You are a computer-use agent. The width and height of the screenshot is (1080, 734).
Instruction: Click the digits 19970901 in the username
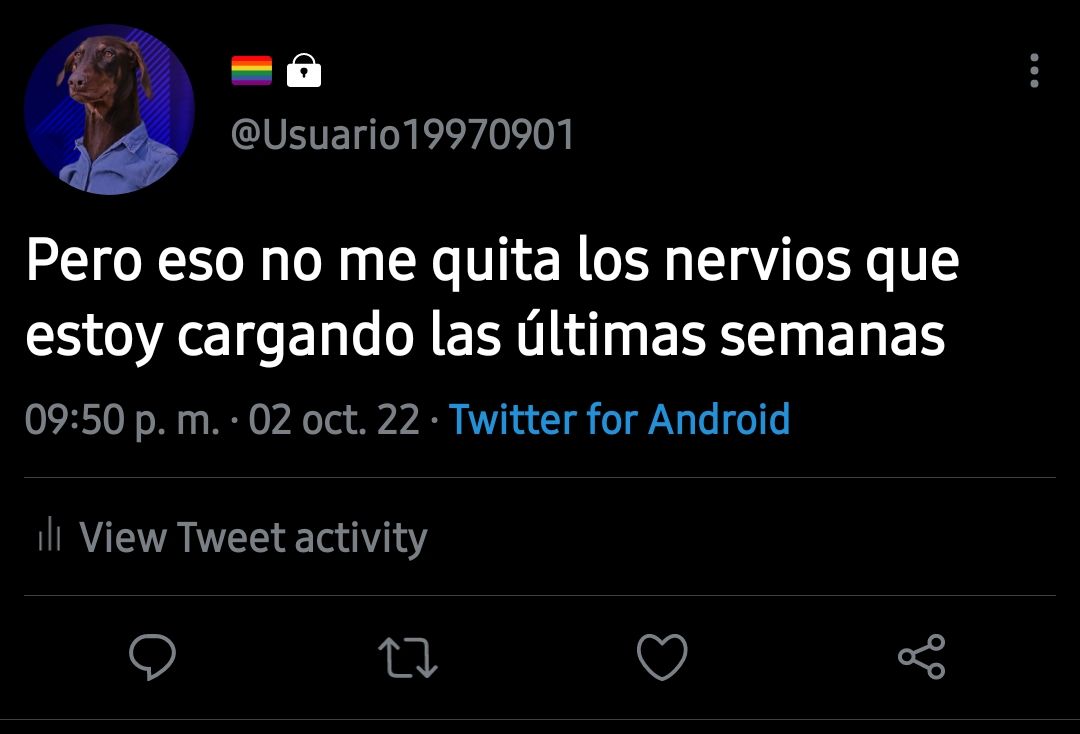(488, 134)
